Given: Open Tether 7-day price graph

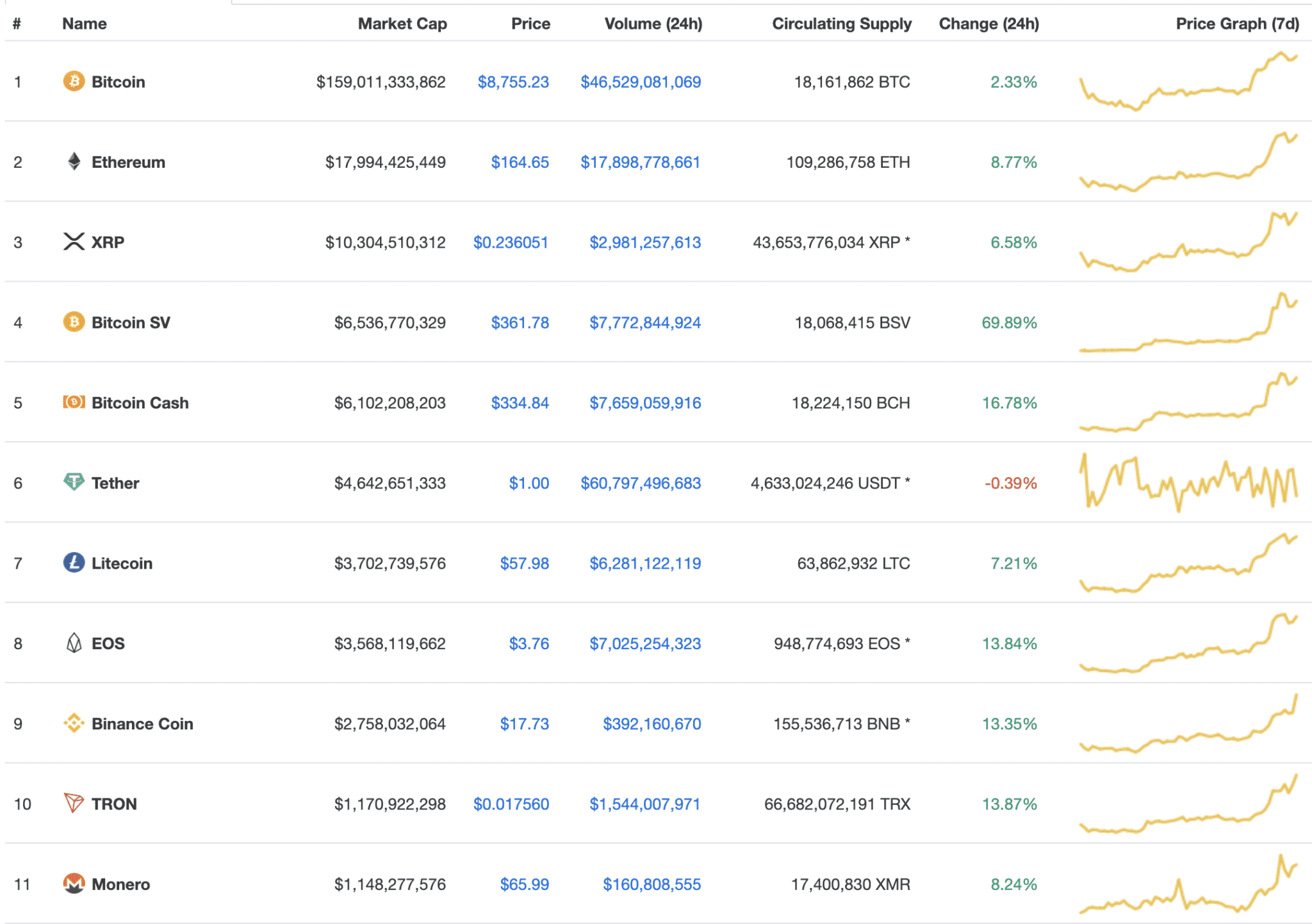Looking at the screenshot, I should point(1188,482).
